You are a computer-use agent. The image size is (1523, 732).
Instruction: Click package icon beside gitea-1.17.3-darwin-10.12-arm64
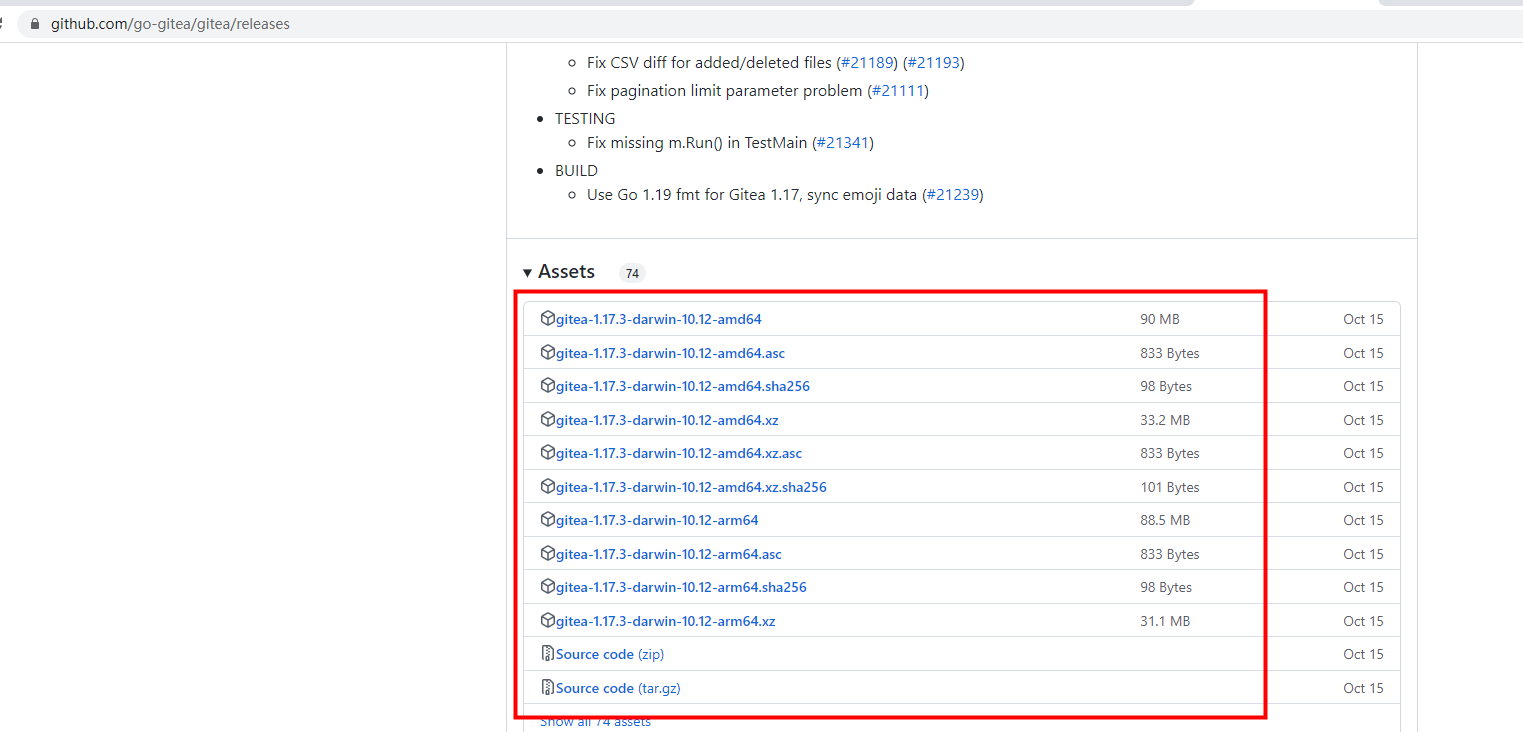547,520
